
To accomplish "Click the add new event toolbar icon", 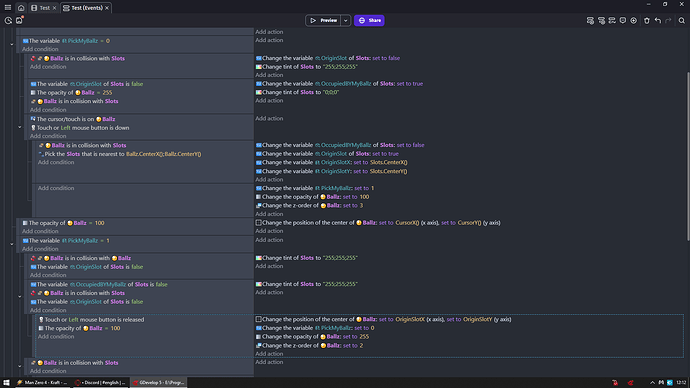I will pos(590,21).
